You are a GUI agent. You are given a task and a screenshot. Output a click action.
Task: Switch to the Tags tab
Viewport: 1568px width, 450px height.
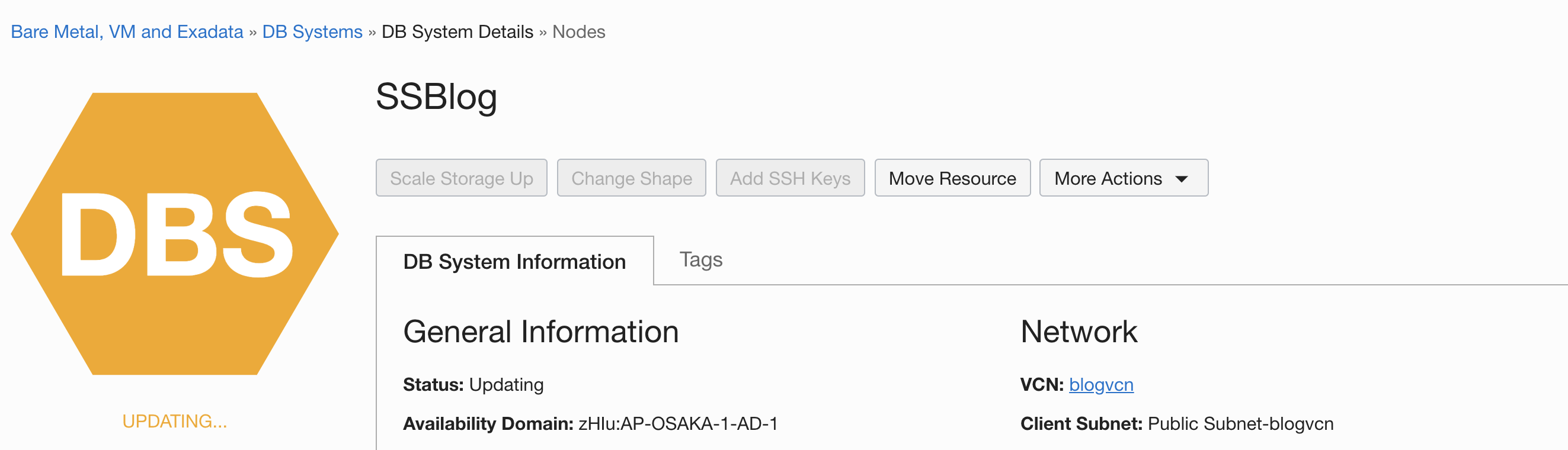tap(700, 260)
